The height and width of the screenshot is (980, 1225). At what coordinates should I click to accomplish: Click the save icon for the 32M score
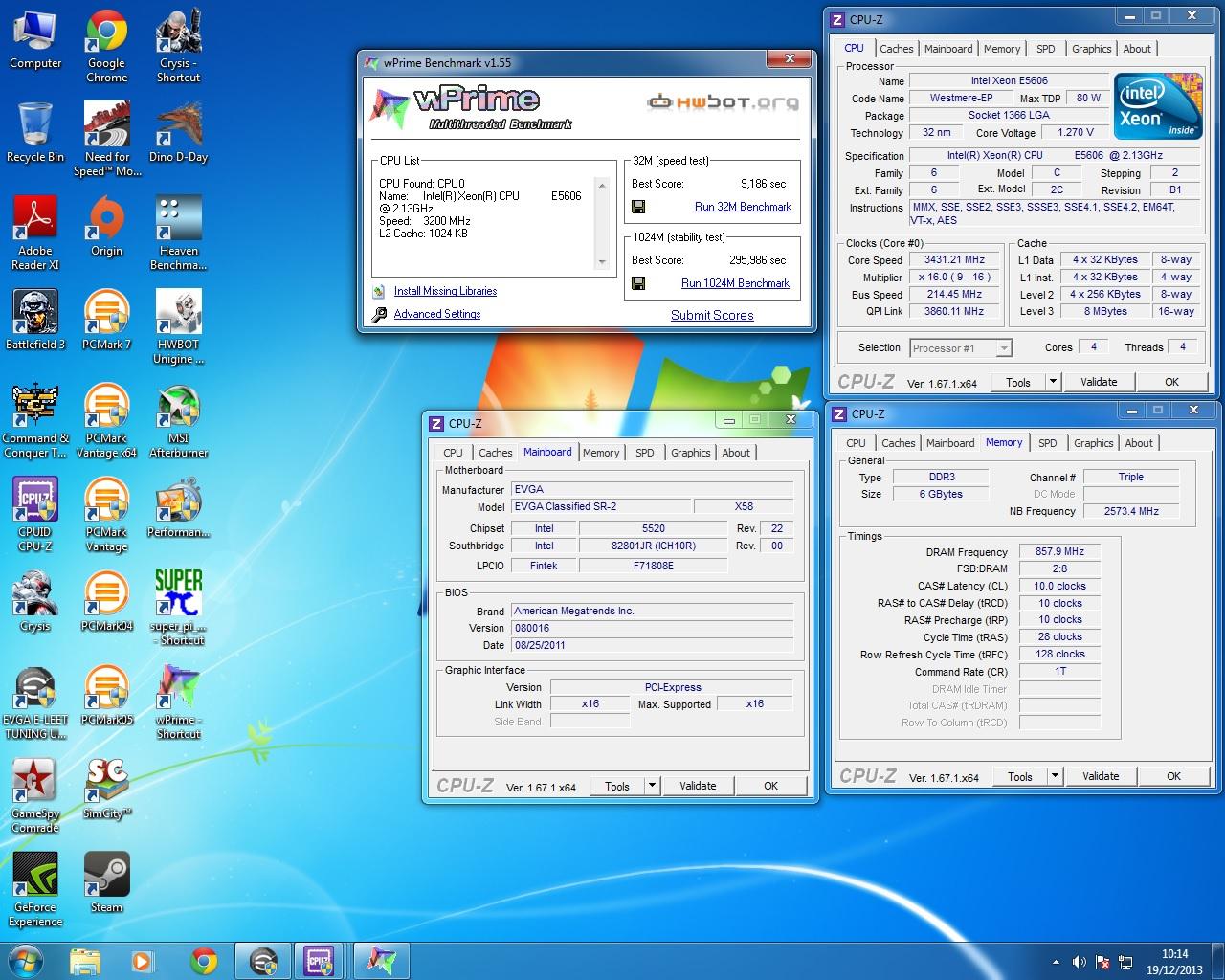638,207
